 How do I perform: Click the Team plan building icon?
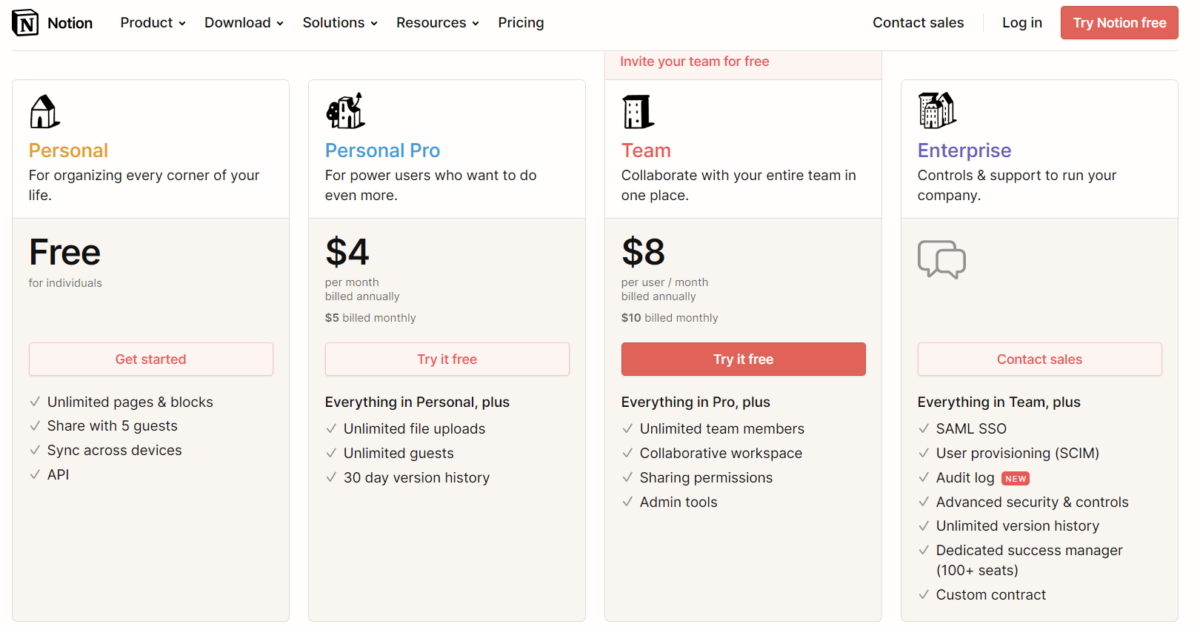(x=637, y=111)
